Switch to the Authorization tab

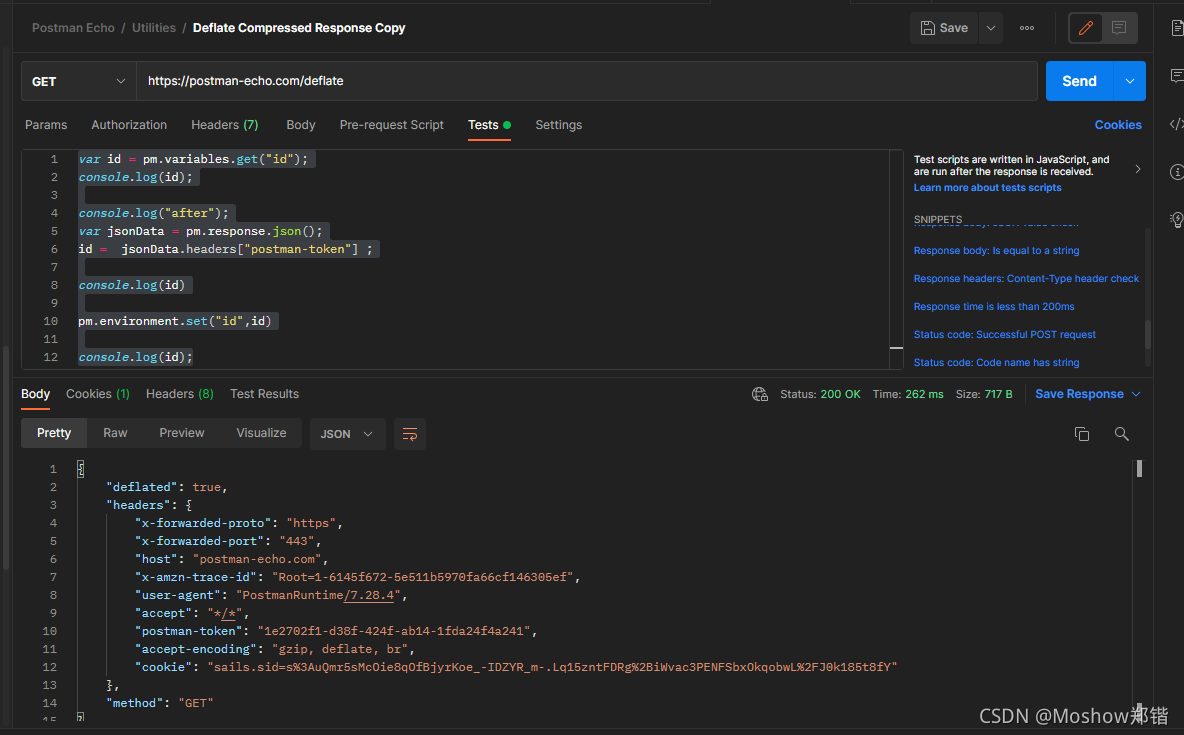click(x=129, y=125)
